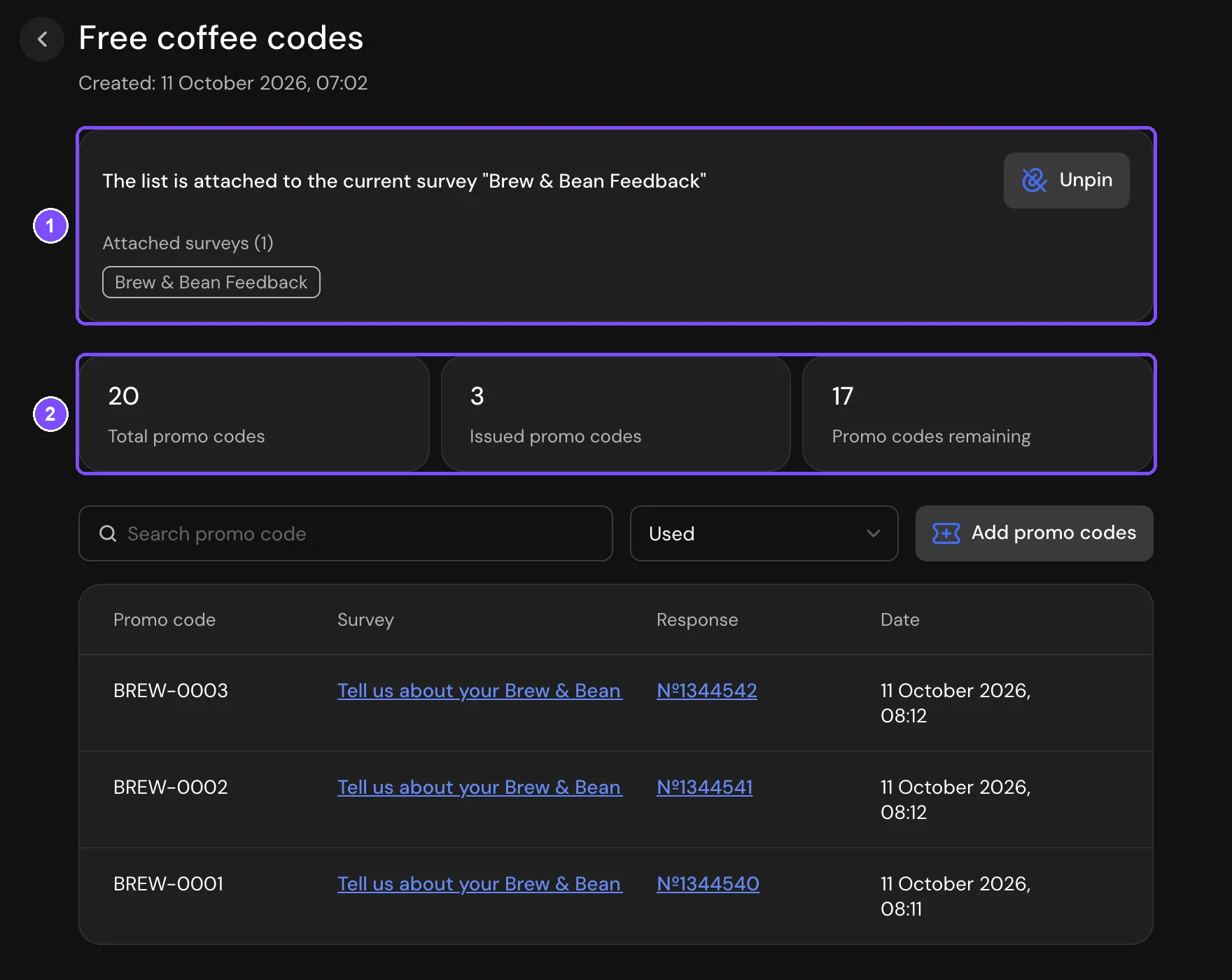Click the Search promo code field
This screenshot has width=1232, height=980.
pyautogui.click(x=346, y=533)
